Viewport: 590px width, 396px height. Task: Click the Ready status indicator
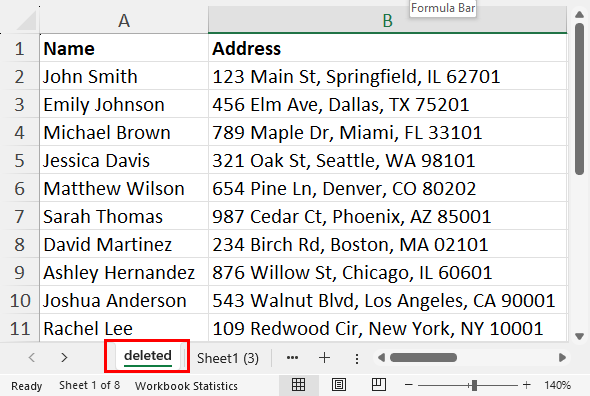26,386
